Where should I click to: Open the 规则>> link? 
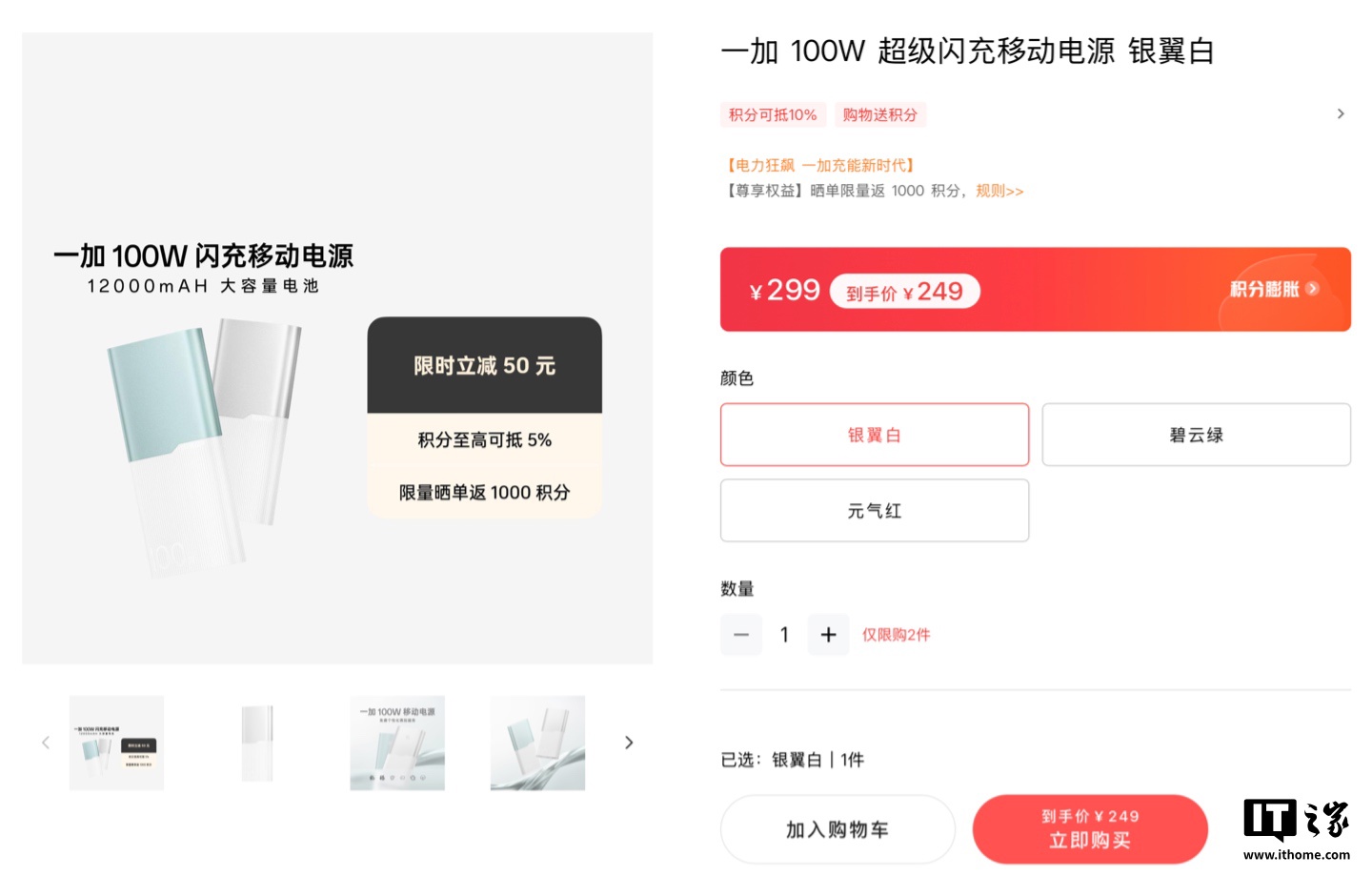(x=999, y=191)
